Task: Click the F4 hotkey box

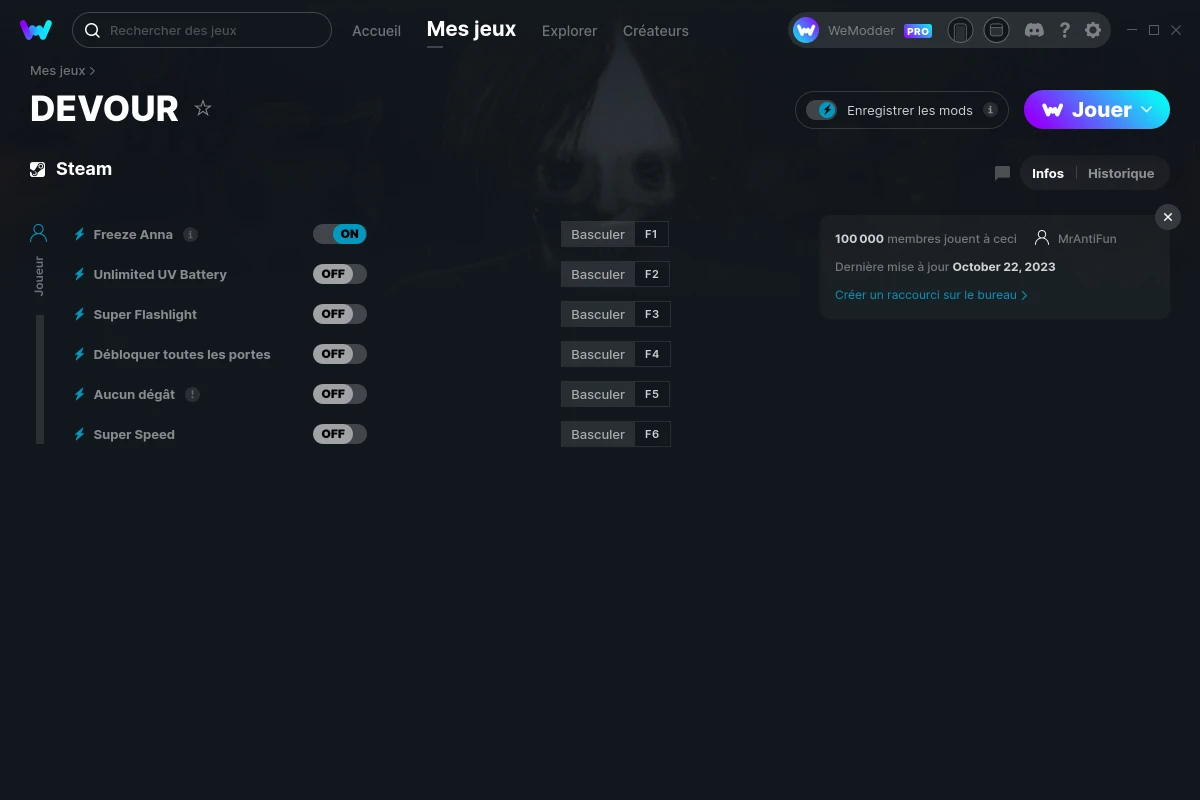Action: [652, 354]
